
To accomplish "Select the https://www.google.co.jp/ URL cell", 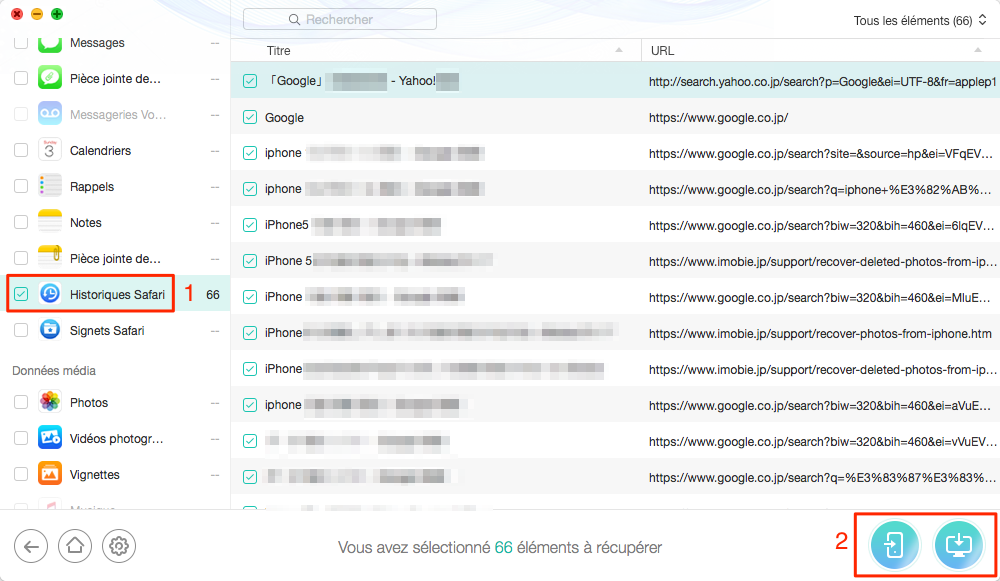I will 718,118.
